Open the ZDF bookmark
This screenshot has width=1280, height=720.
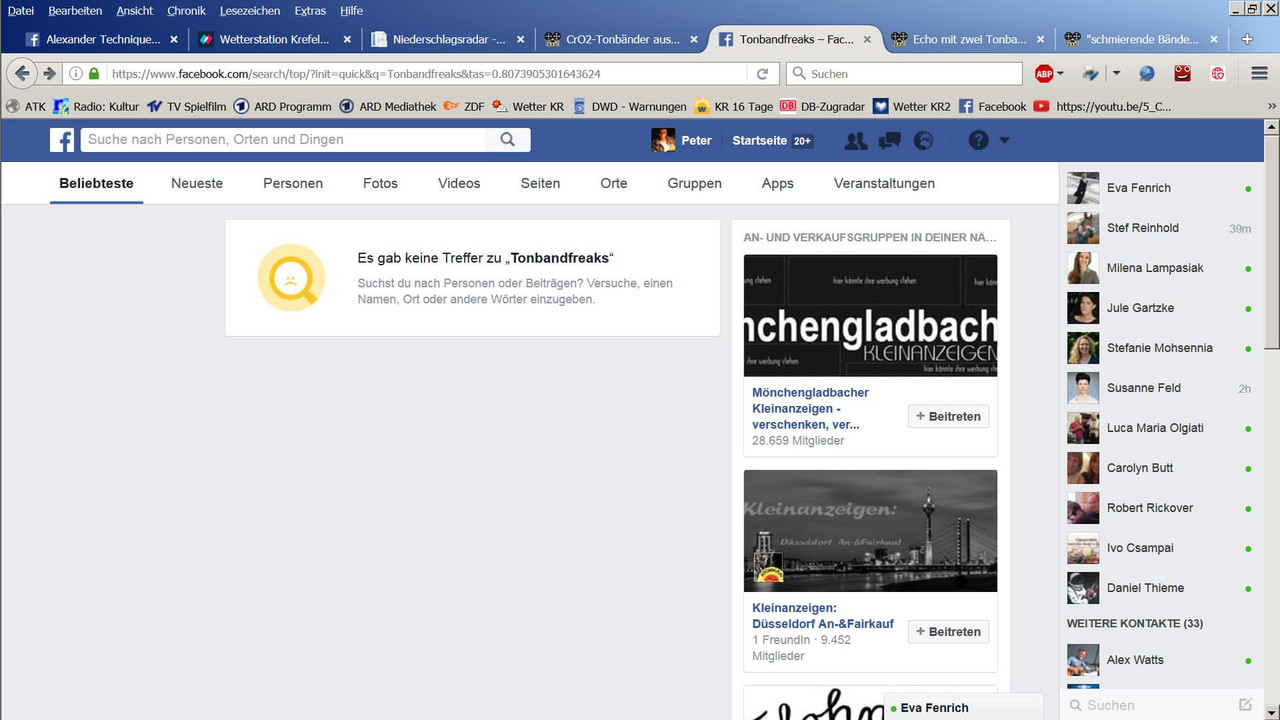click(465, 106)
